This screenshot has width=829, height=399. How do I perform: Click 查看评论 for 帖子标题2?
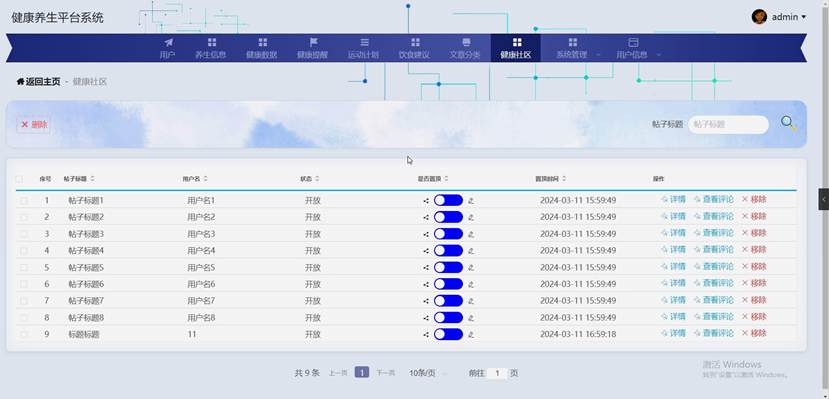point(714,216)
